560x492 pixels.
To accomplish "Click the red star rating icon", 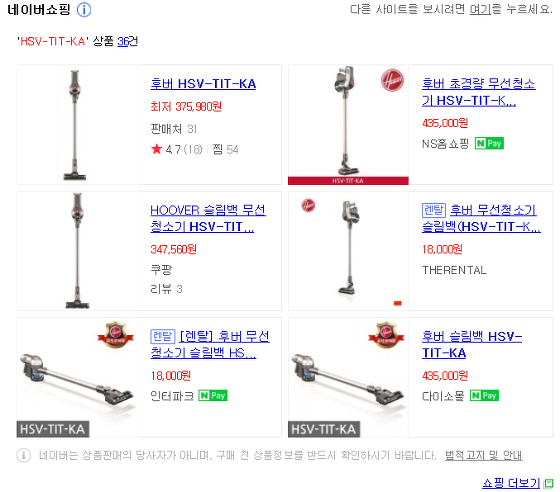I will click(x=156, y=149).
